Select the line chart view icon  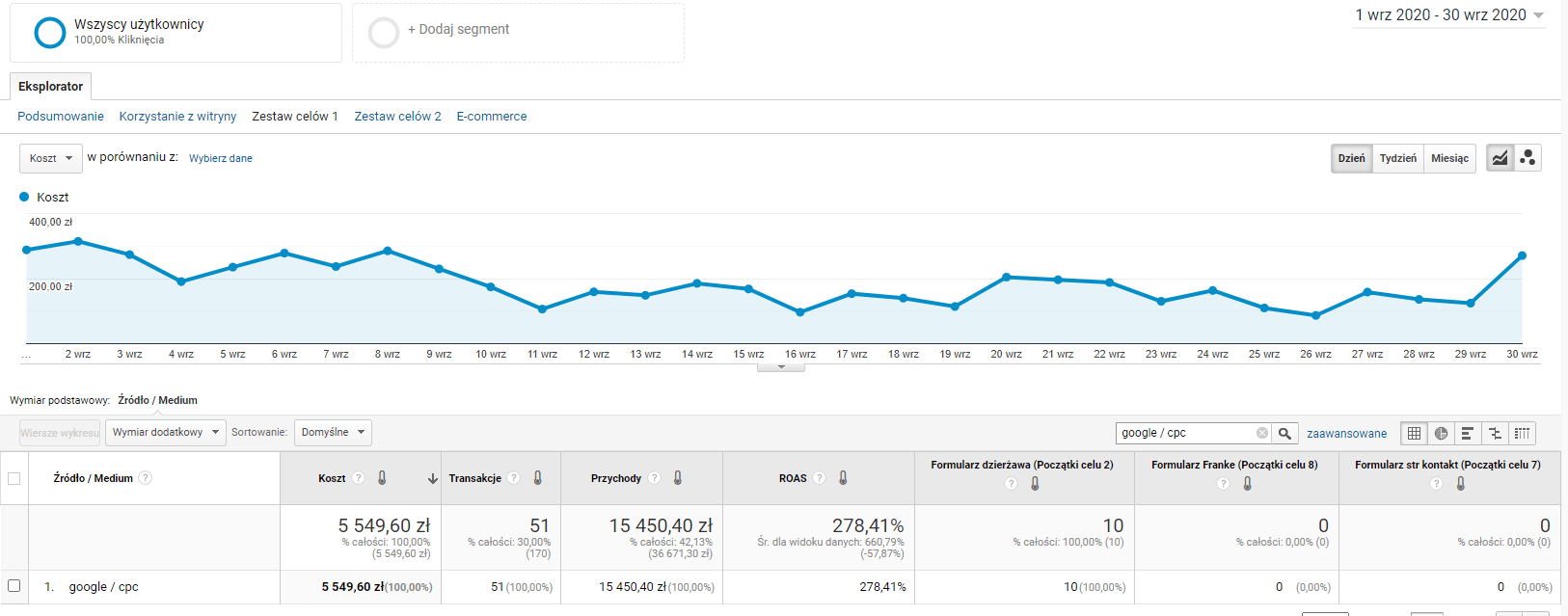[1500, 158]
